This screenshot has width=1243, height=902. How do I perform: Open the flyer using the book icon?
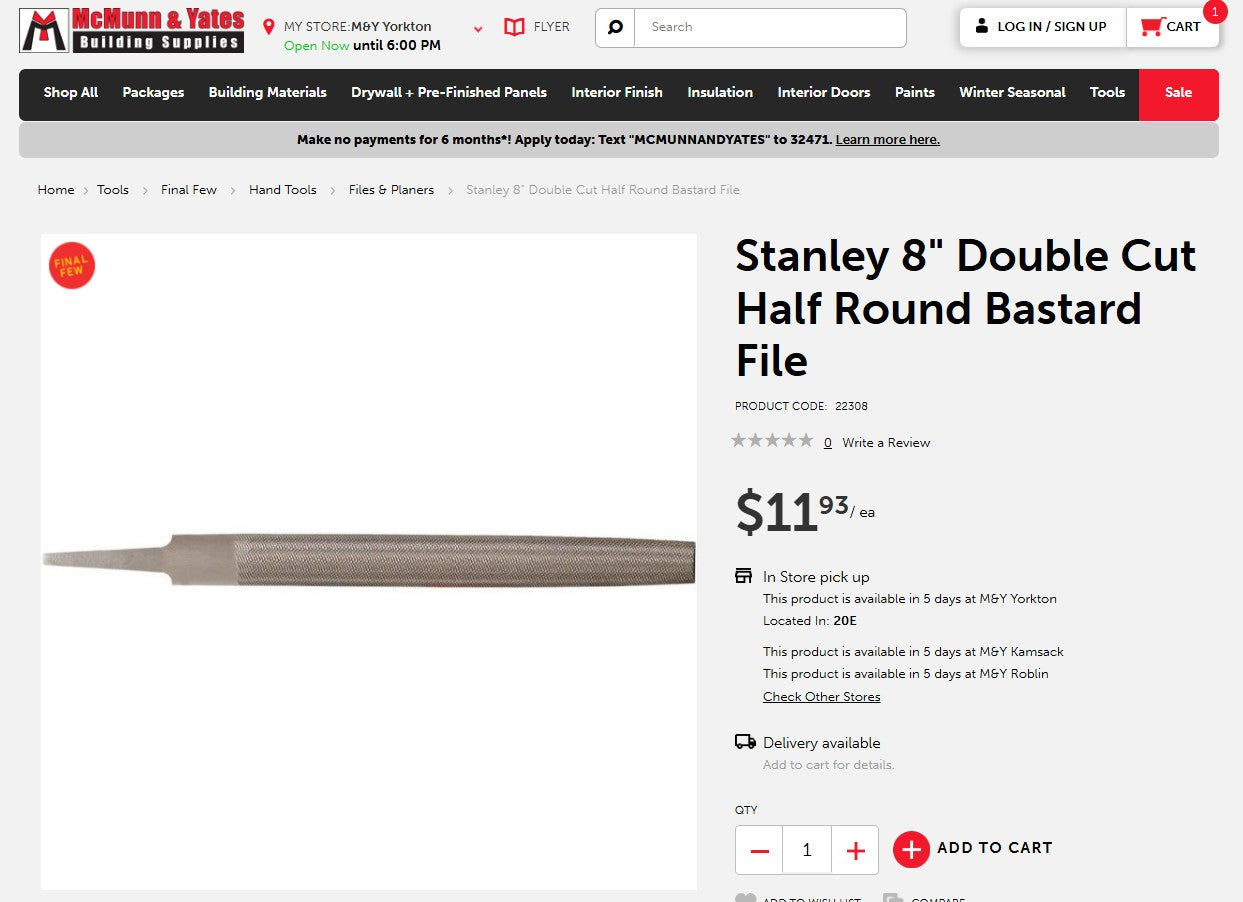coord(513,27)
